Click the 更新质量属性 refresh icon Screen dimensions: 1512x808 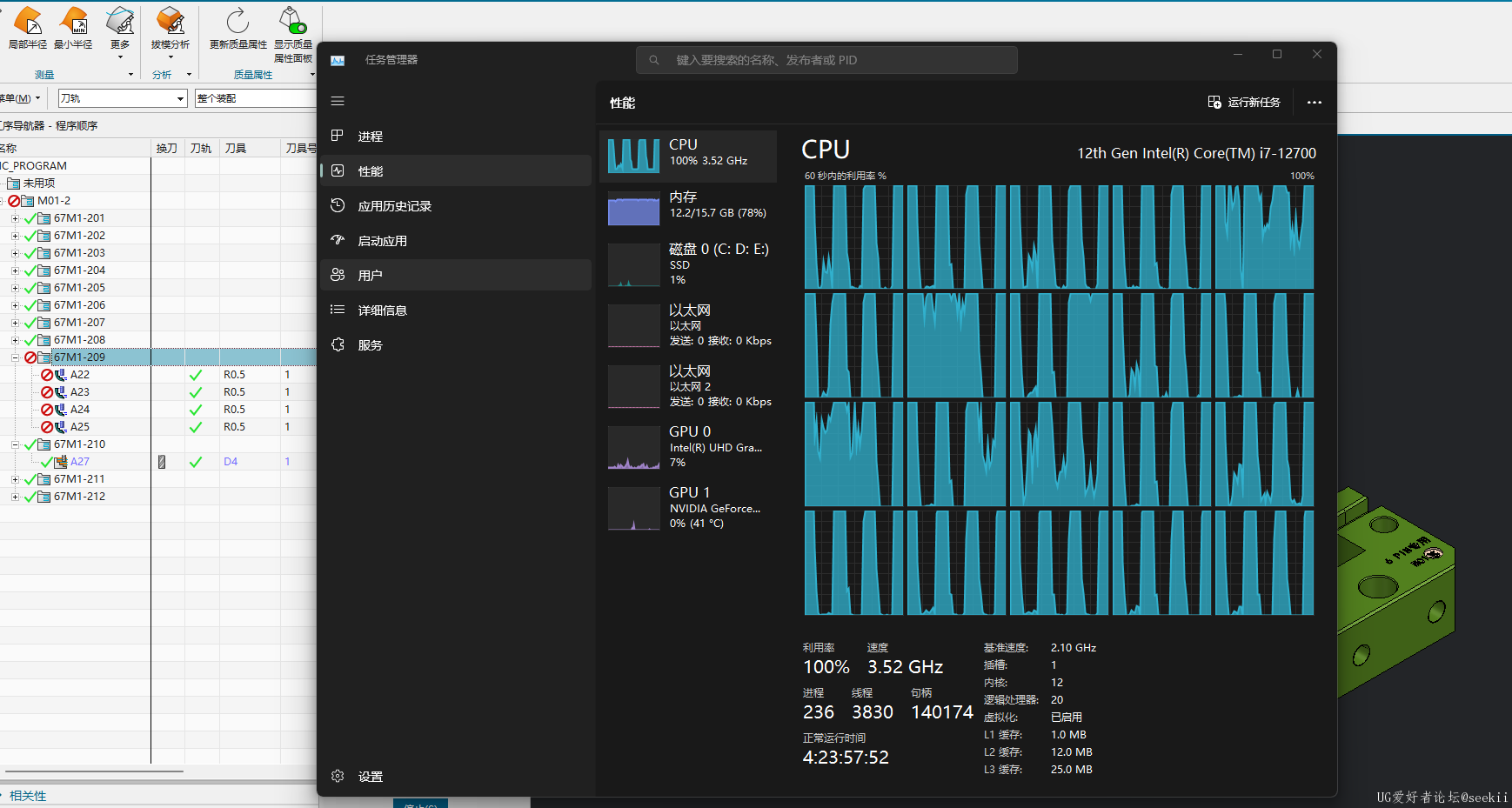pos(238,21)
